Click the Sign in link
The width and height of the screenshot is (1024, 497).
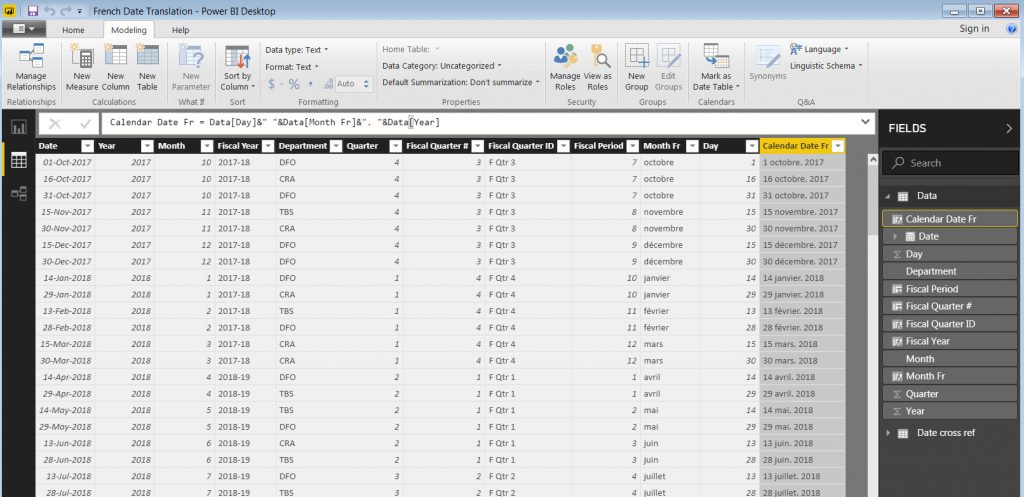(974, 29)
